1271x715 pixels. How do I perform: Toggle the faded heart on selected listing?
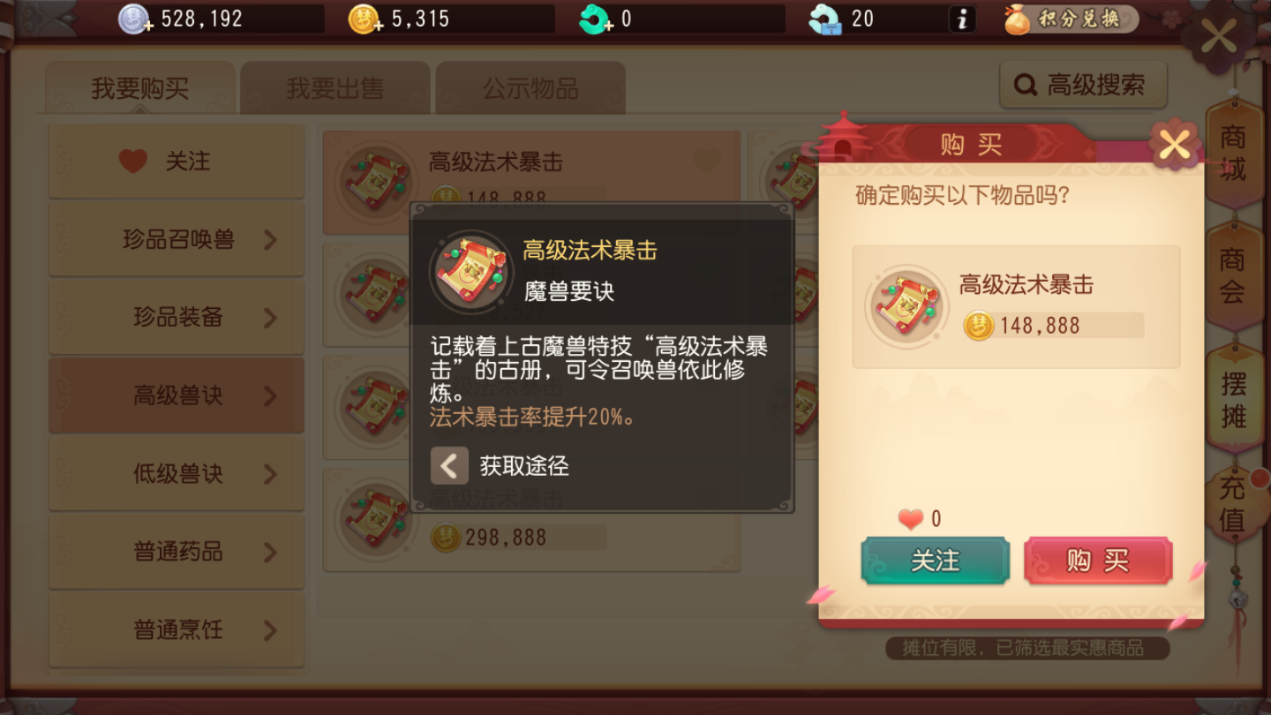706,158
